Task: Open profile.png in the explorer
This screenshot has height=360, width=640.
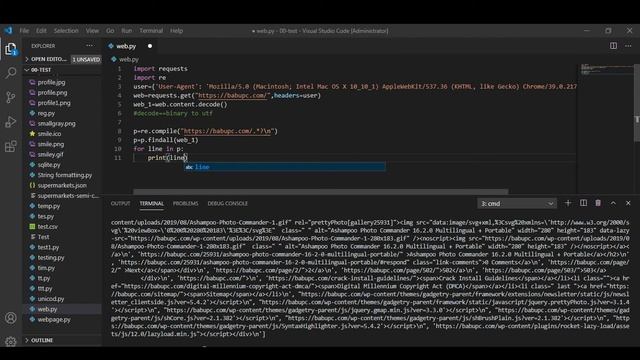Action: 52,92
